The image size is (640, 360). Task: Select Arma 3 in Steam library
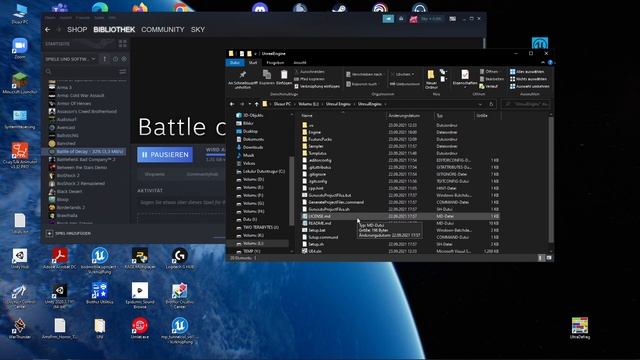pyautogui.click(x=64, y=87)
